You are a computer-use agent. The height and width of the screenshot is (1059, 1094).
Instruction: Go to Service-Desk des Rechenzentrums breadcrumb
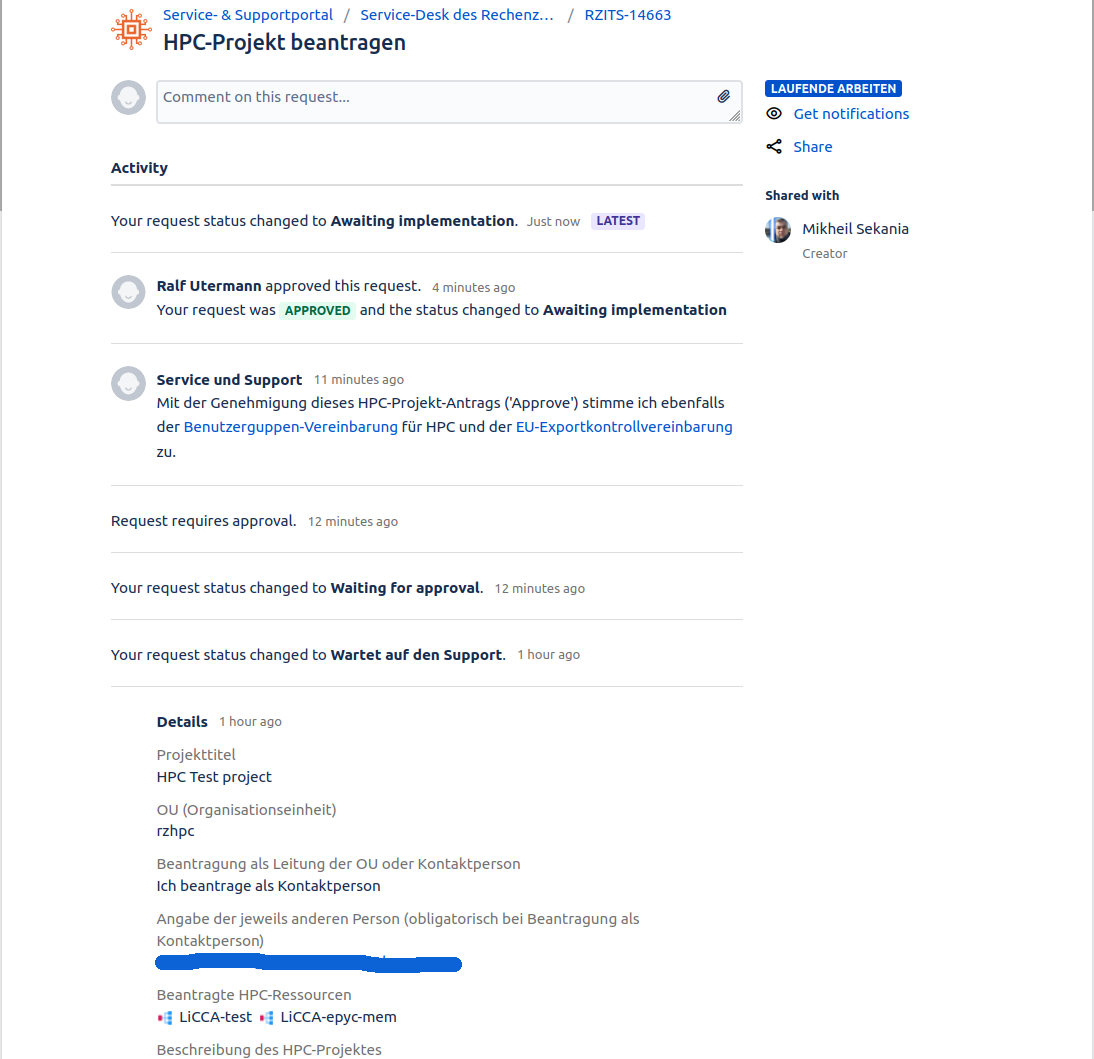tap(457, 15)
